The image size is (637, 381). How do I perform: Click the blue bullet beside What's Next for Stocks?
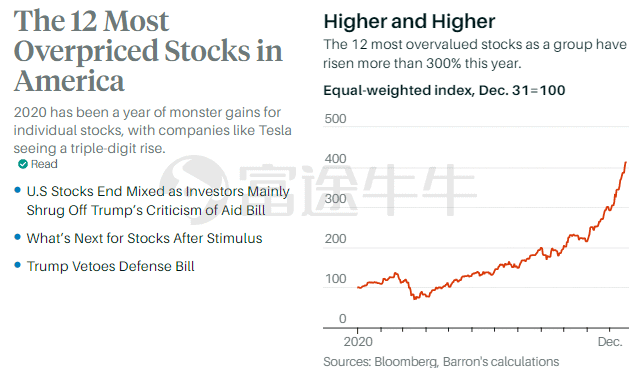pyautogui.click(x=17, y=237)
